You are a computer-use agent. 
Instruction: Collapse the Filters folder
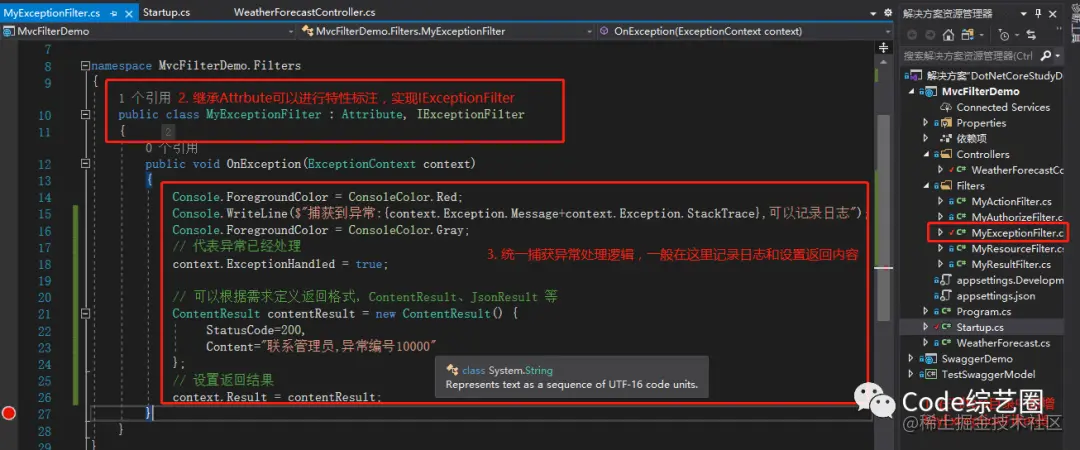point(926,185)
